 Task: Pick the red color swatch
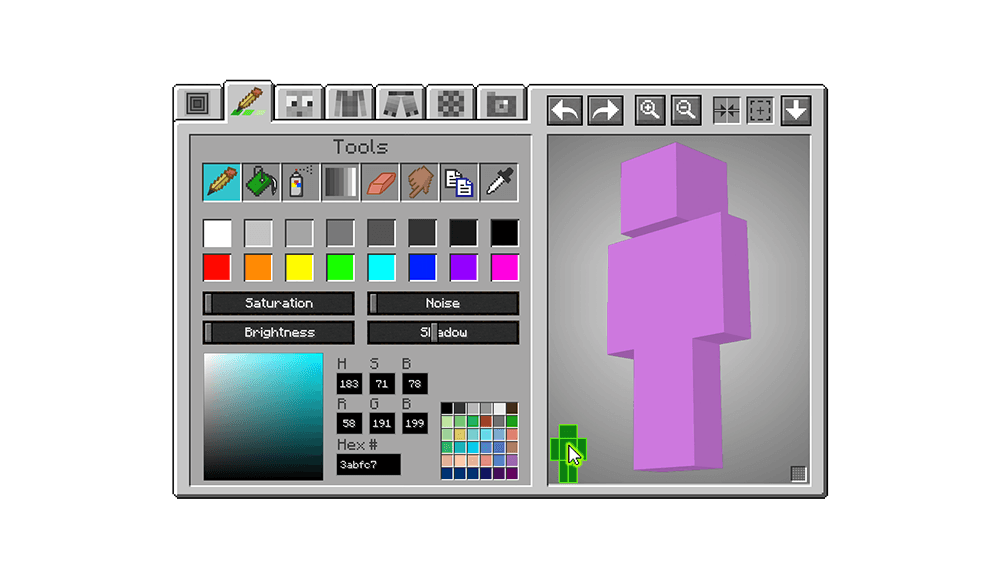[217, 268]
